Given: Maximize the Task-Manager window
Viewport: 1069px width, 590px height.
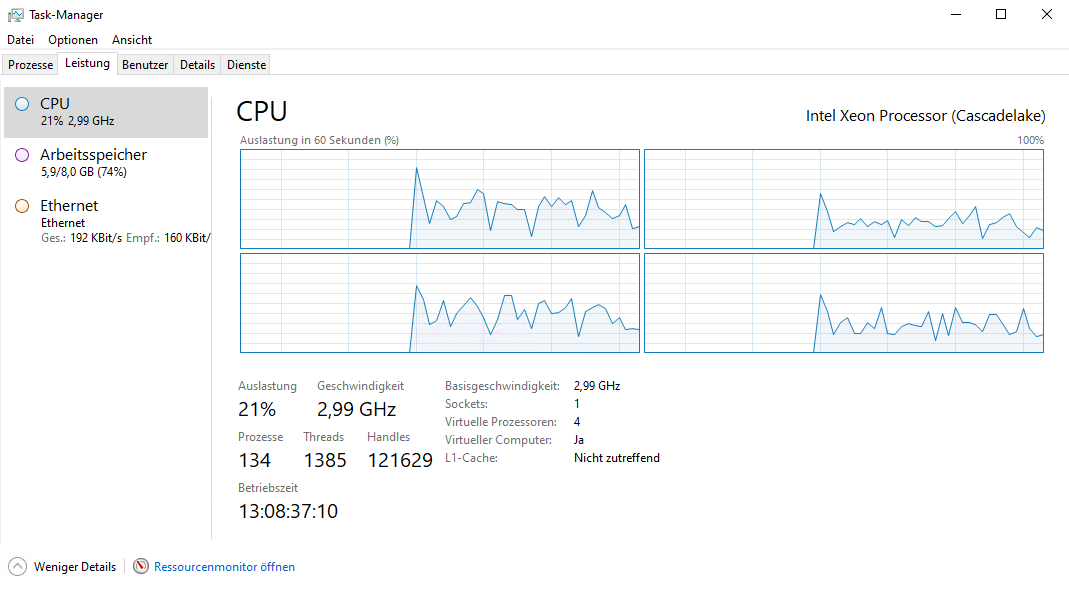Looking at the screenshot, I should click(x=1001, y=15).
